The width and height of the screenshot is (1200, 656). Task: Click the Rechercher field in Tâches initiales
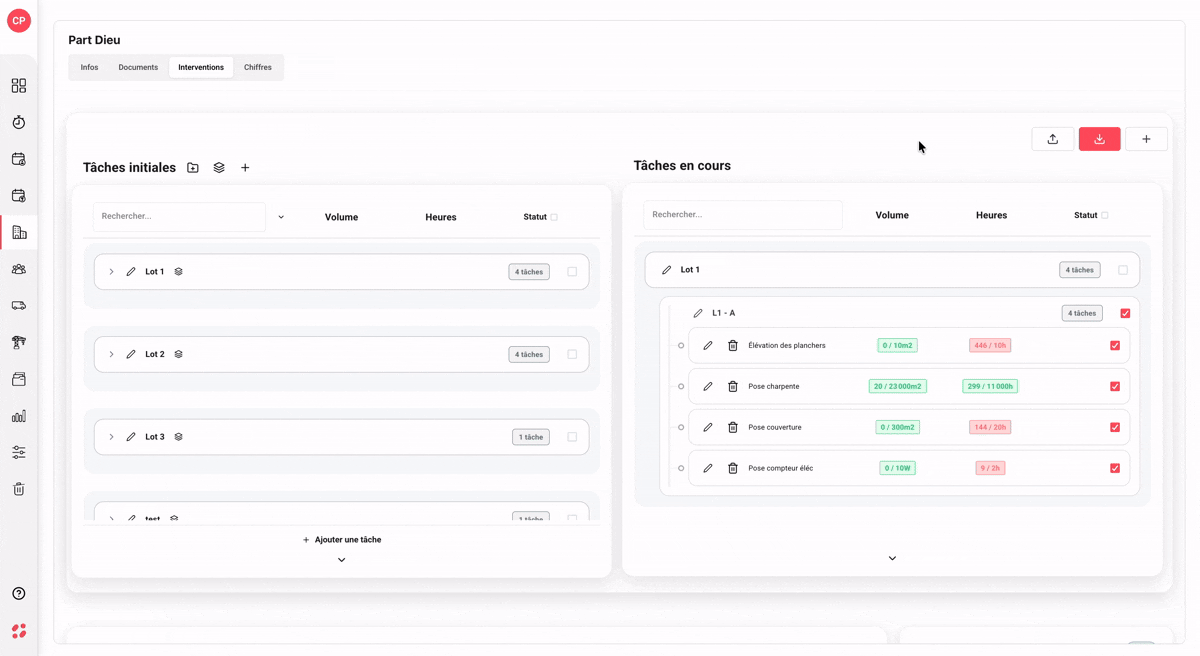click(x=180, y=217)
